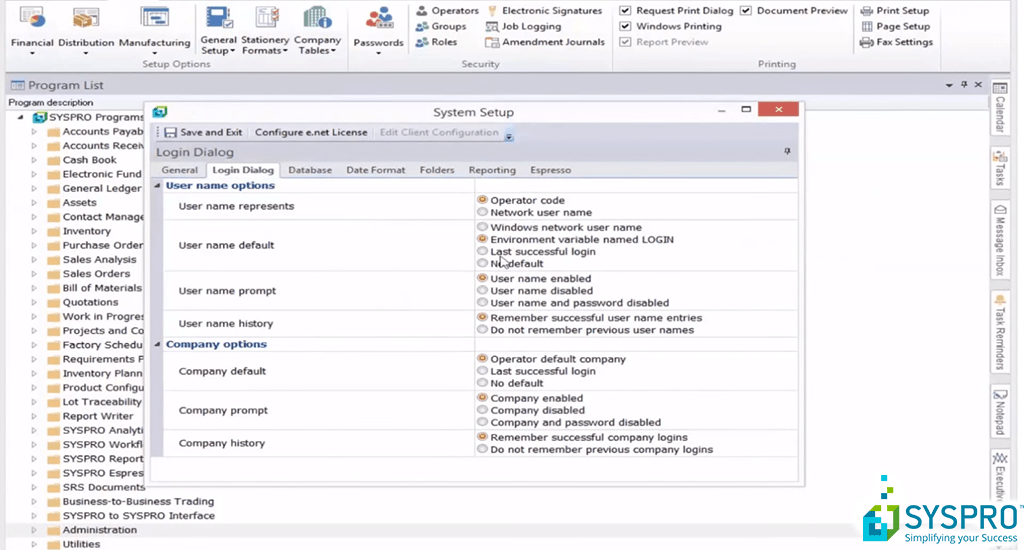Select User name disabled option
Screen dimensions: 1024x550
click(x=482, y=290)
